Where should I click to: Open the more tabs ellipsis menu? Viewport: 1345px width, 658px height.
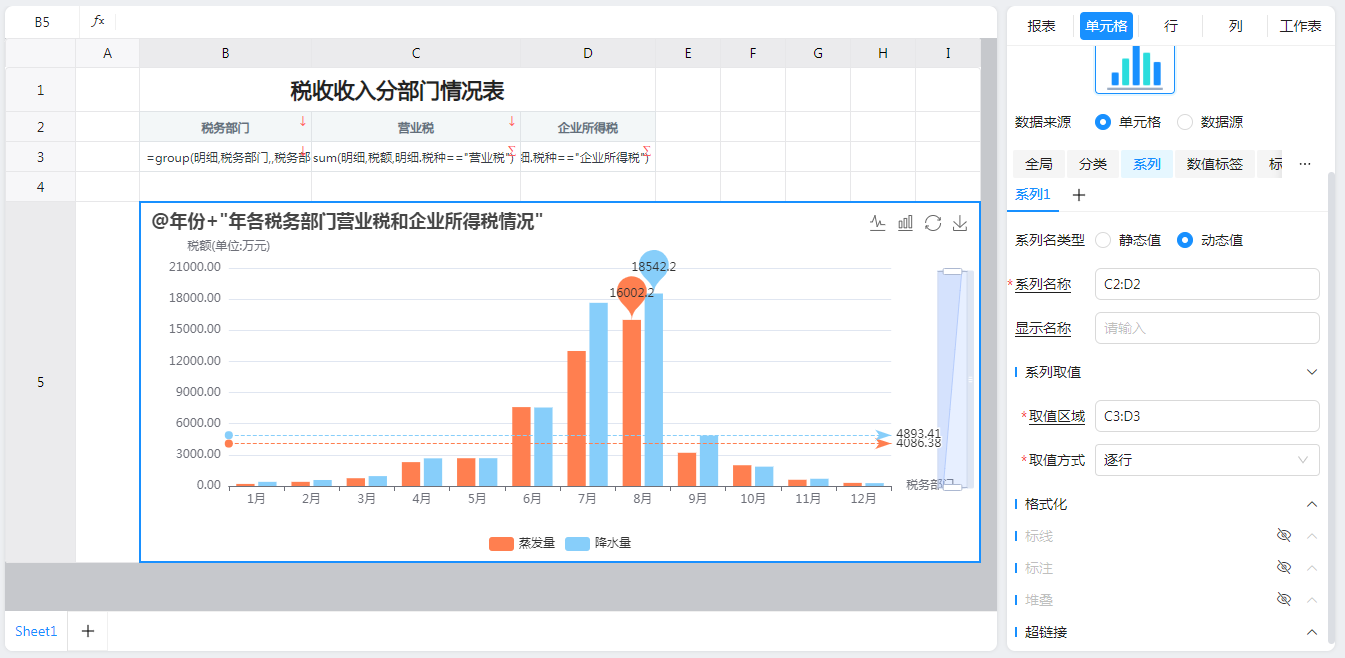point(1304,164)
